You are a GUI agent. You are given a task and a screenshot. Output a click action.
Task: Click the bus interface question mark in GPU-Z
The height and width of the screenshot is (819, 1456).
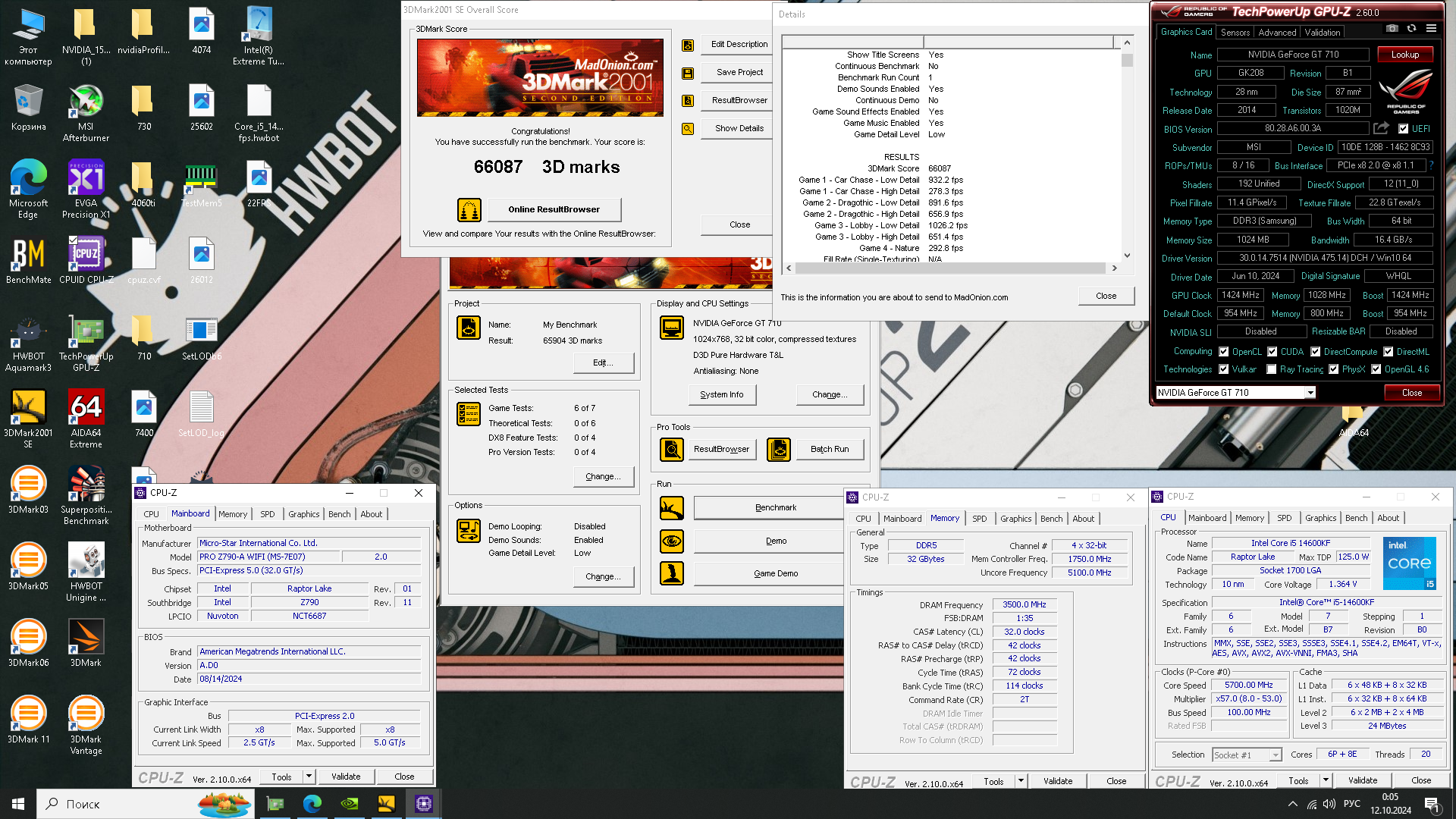(x=1431, y=165)
